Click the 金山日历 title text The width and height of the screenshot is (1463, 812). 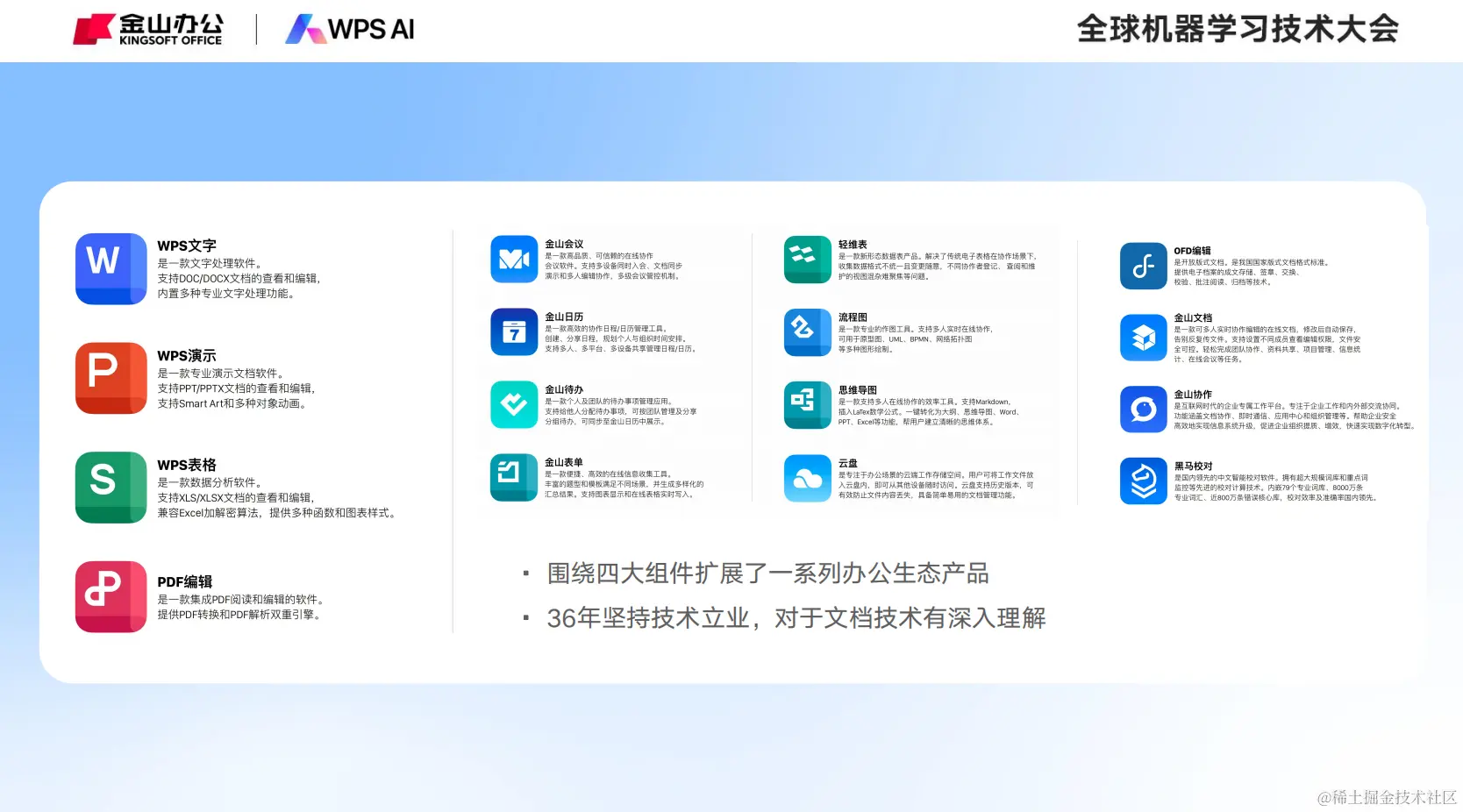pyautogui.click(x=564, y=317)
